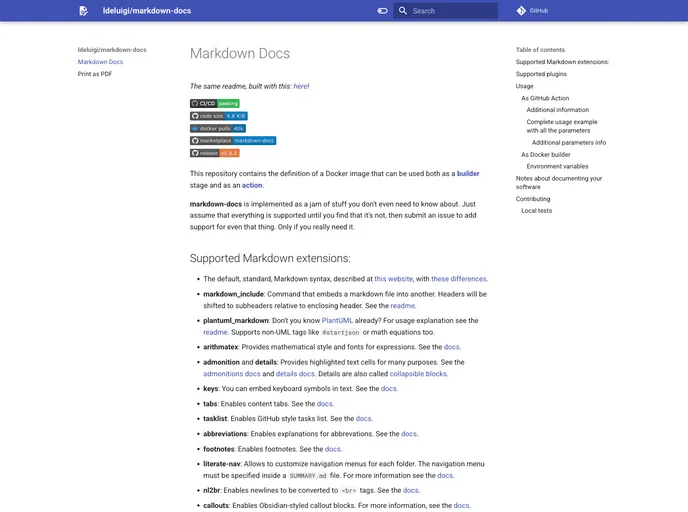688x512 pixels.
Task: Open nl2br docs link
Action: [410, 490]
